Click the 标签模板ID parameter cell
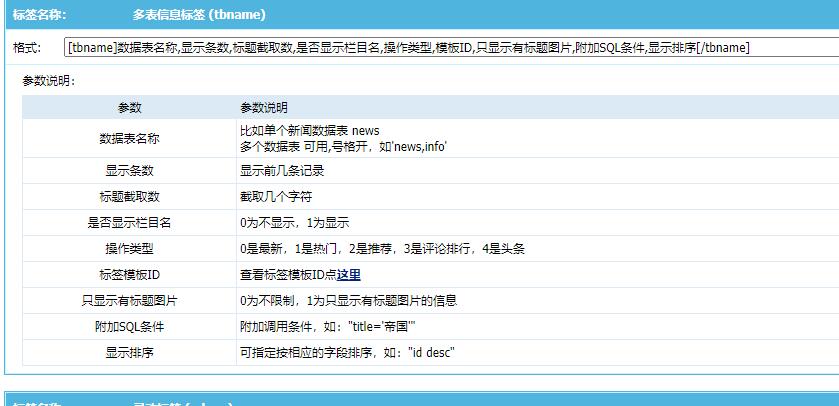 (129, 274)
